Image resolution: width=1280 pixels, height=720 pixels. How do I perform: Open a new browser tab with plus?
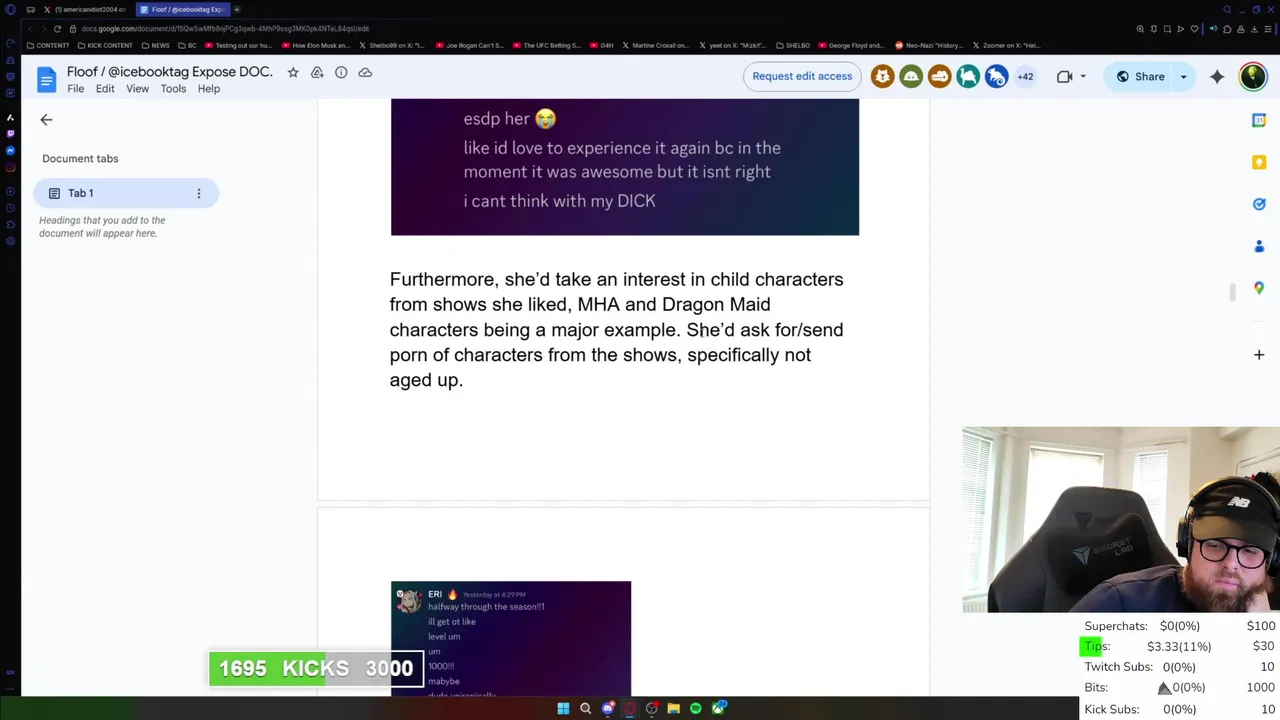[237, 9]
